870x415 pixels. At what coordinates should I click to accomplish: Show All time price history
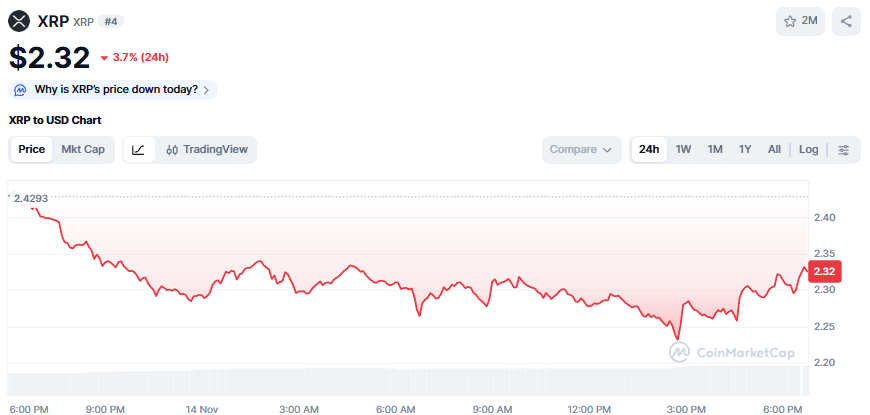click(774, 150)
